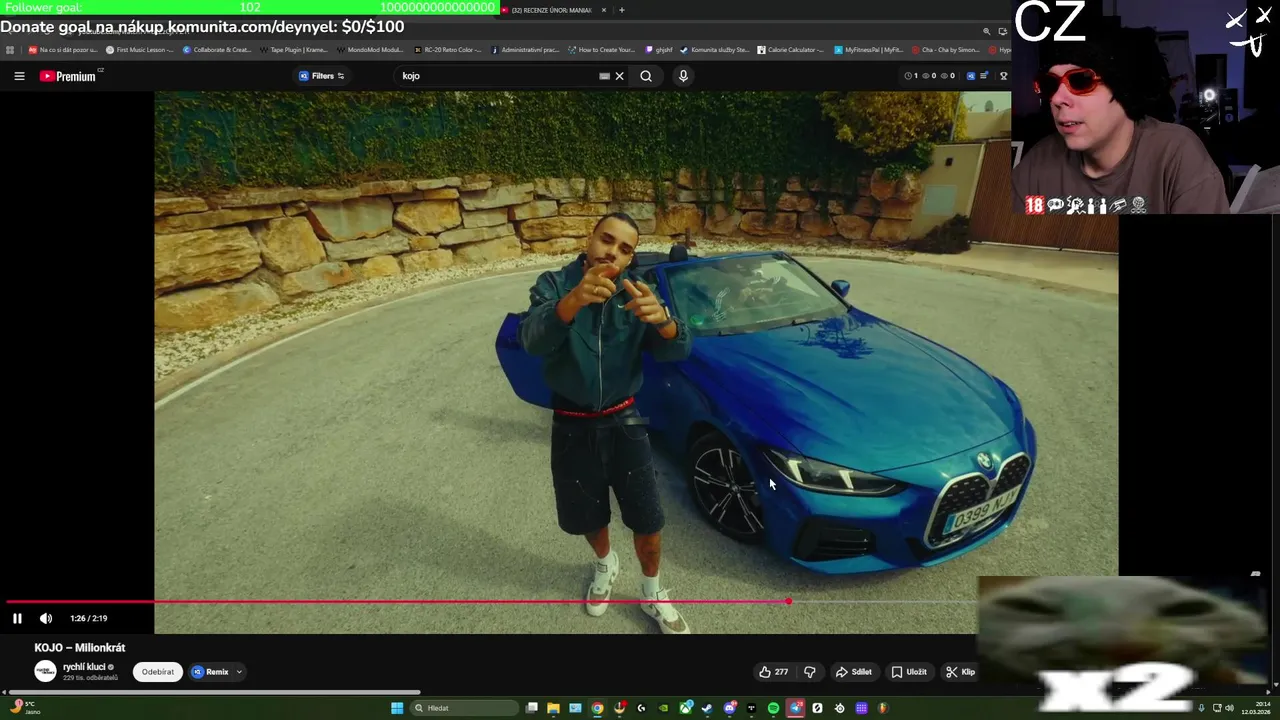Viewport: 1280px width, 720px height.
Task: Create a clip with the Klip button
Action: coord(961,672)
